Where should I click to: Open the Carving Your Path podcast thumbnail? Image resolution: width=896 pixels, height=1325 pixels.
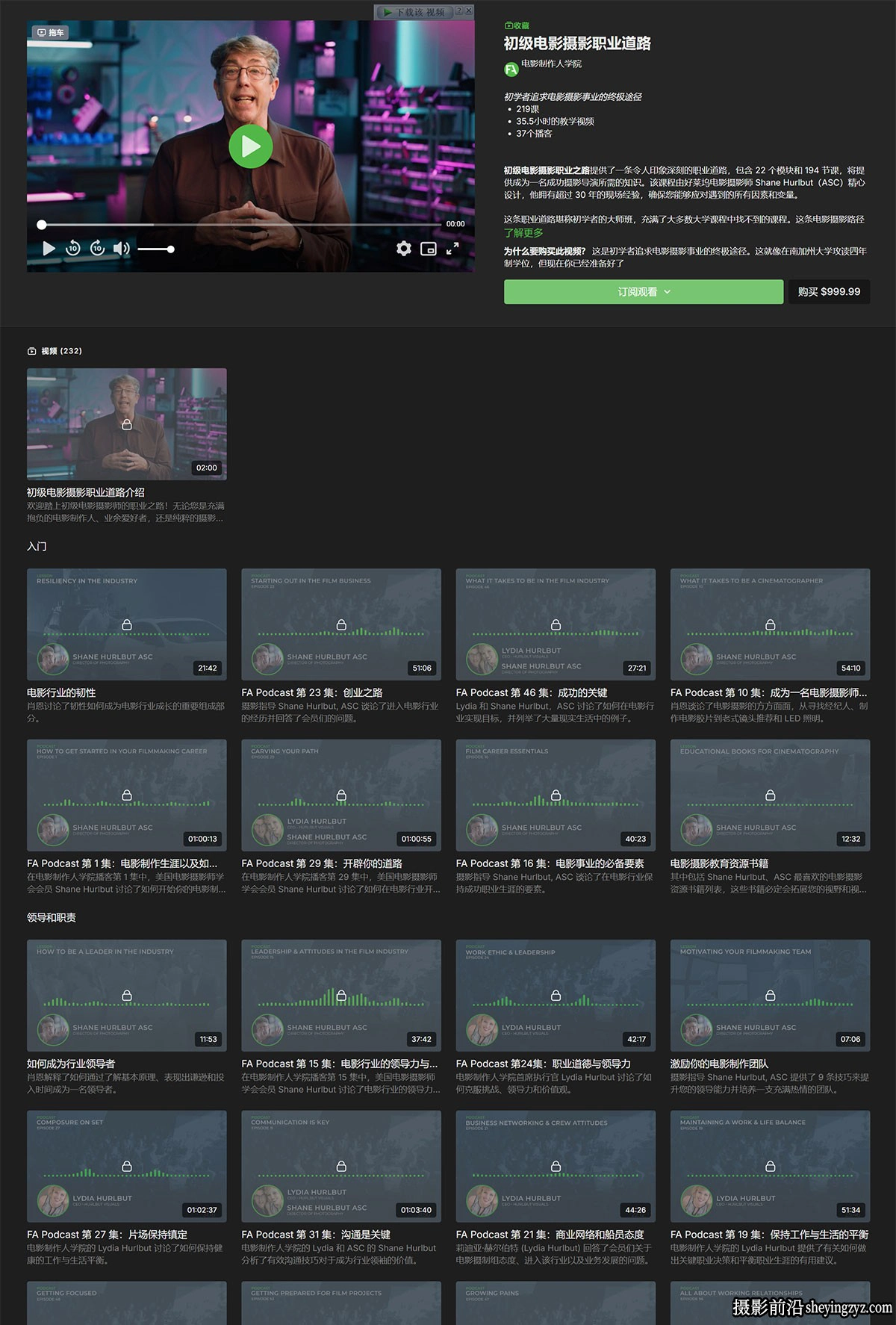point(341,795)
